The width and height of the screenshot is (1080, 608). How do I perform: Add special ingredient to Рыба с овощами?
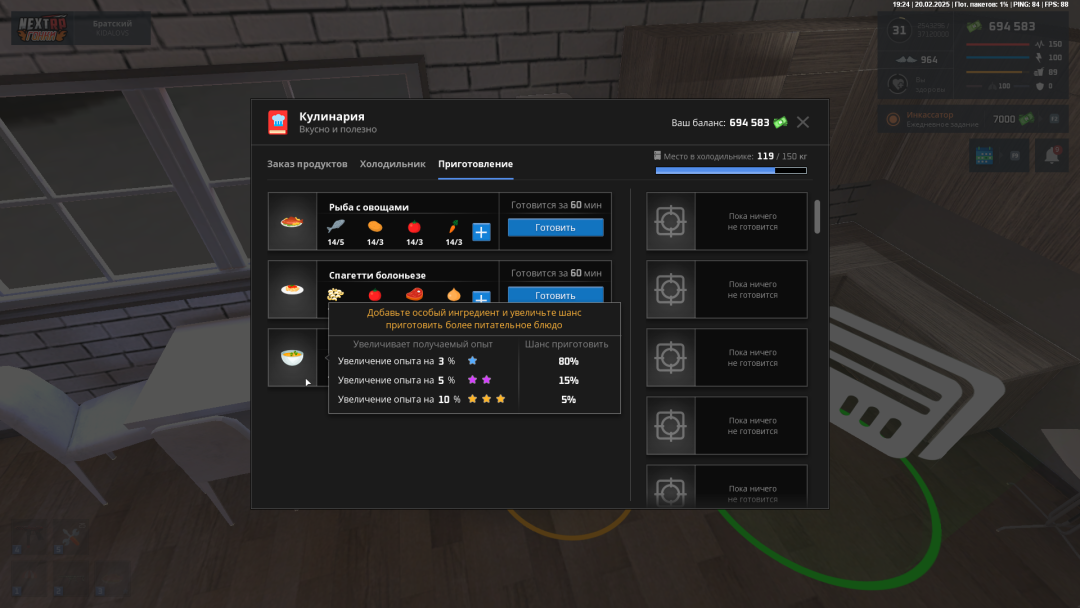click(481, 232)
